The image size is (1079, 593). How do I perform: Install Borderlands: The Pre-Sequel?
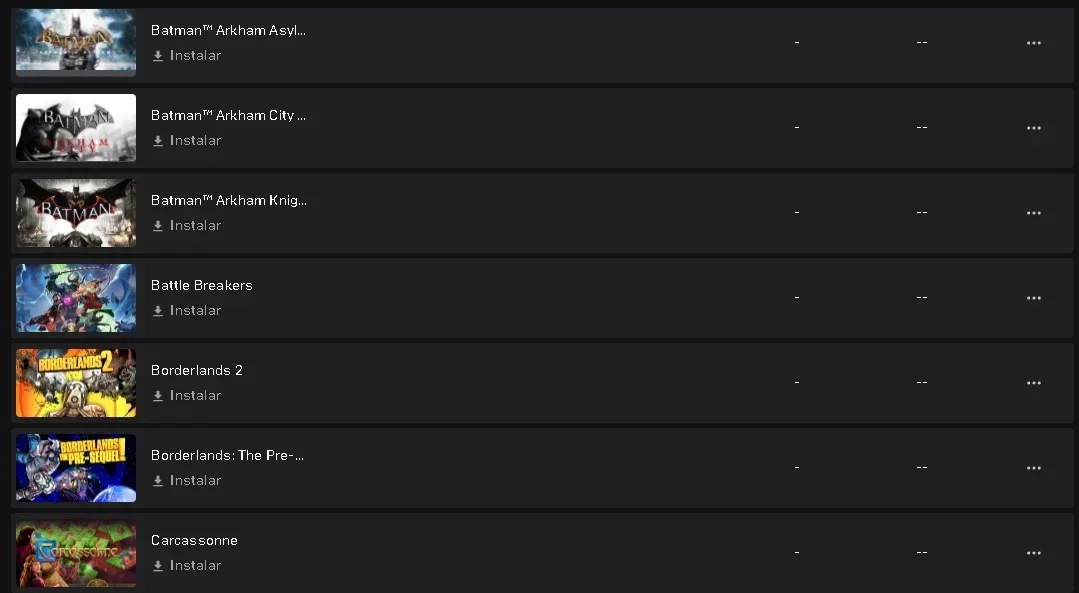point(186,480)
